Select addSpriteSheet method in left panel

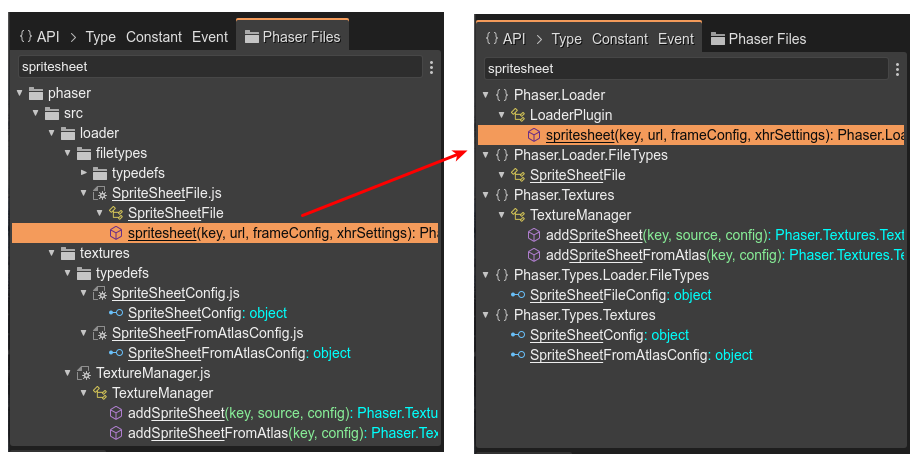click(x=283, y=413)
